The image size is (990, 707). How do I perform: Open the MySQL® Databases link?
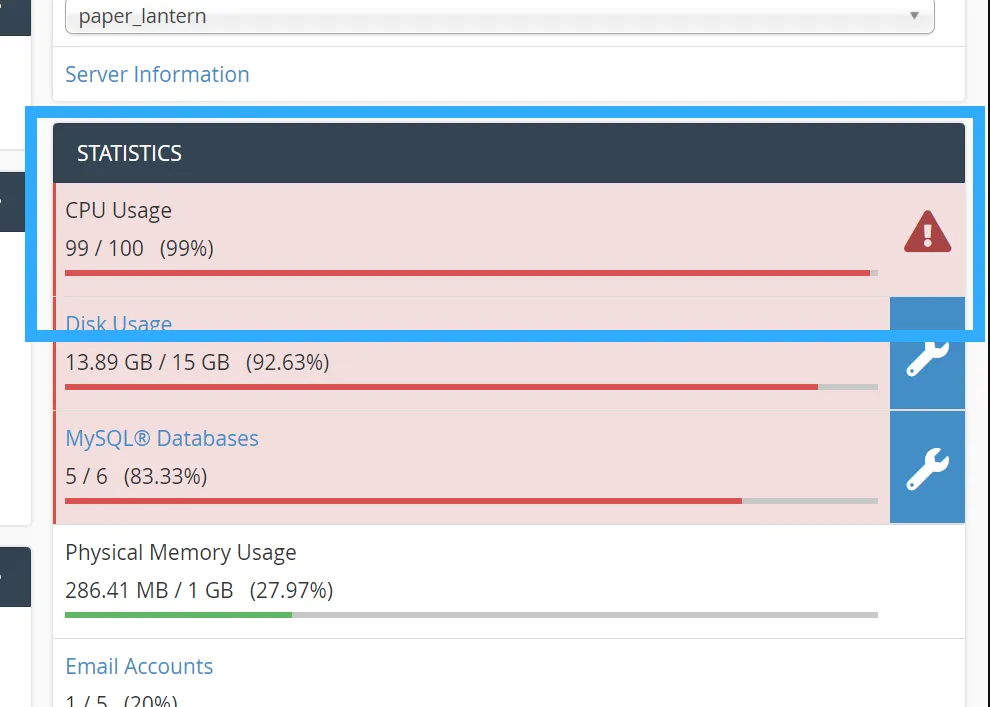pyautogui.click(x=162, y=438)
